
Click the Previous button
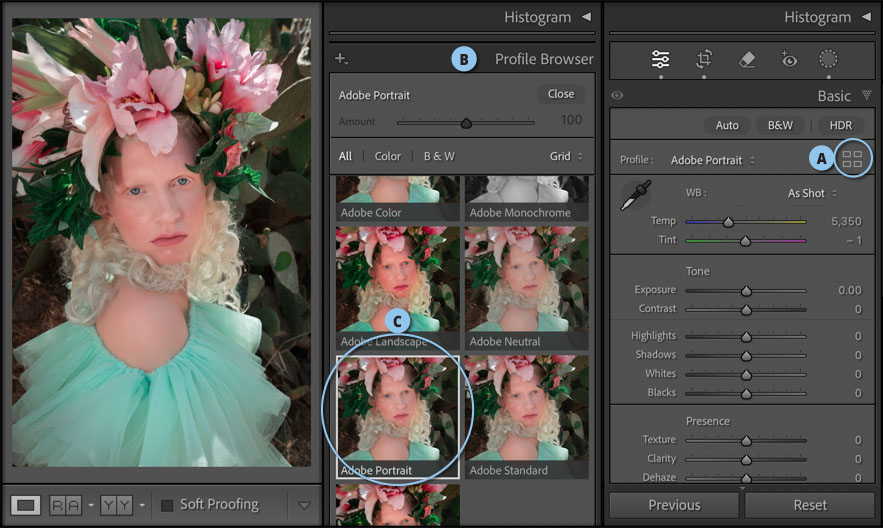click(x=674, y=505)
